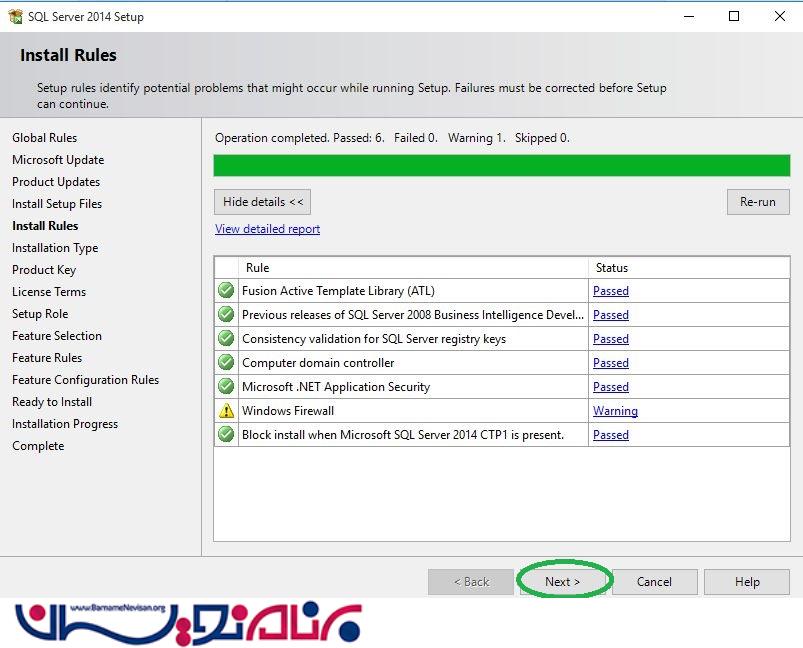Select Install Setup Files step
Image resolution: width=803 pixels, height=648 pixels.
pos(57,204)
